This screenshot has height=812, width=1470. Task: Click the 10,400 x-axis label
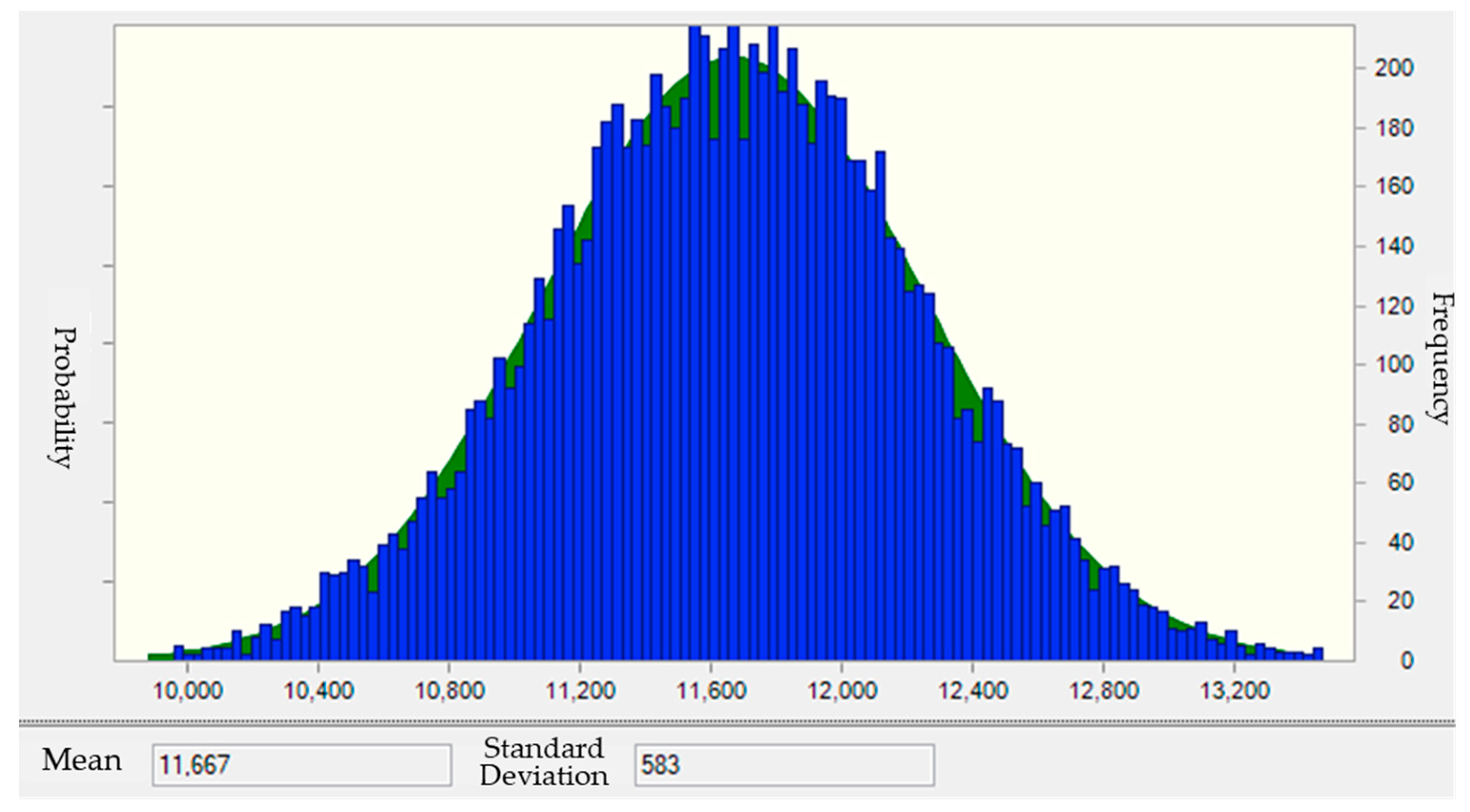tap(319, 691)
